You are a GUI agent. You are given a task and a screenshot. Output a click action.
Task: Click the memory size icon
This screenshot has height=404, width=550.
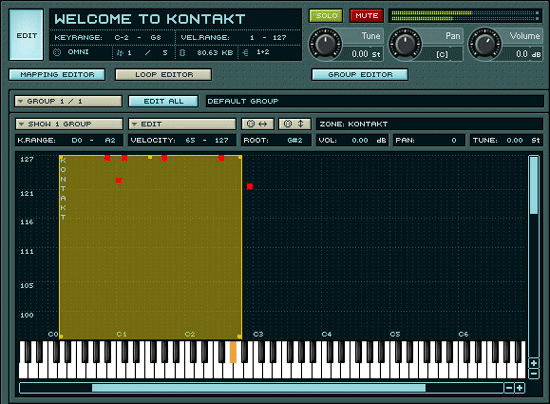(x=182, y=53)
